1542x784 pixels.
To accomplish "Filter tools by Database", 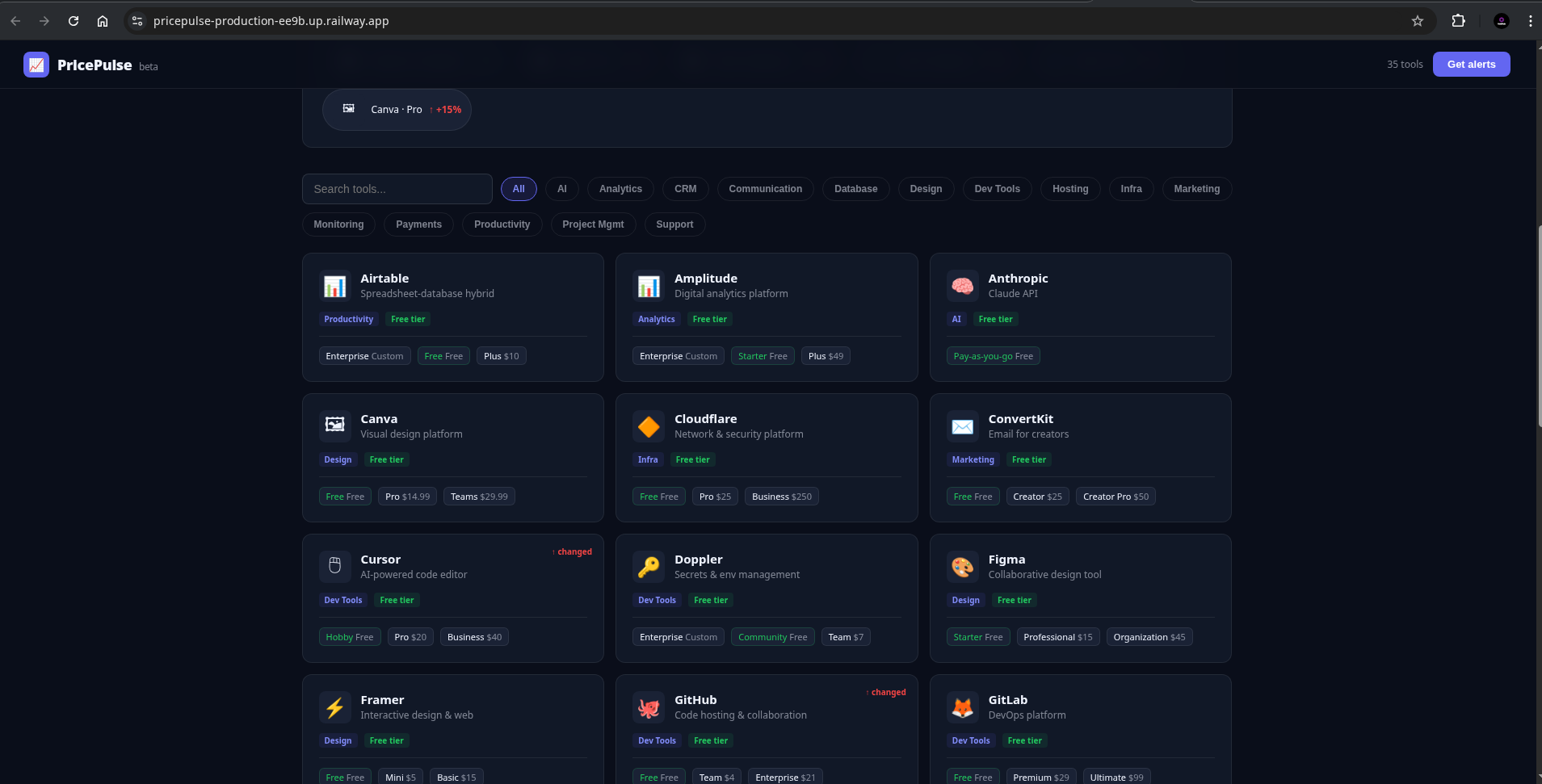I will pyautogui.click(x=856, y=189).
